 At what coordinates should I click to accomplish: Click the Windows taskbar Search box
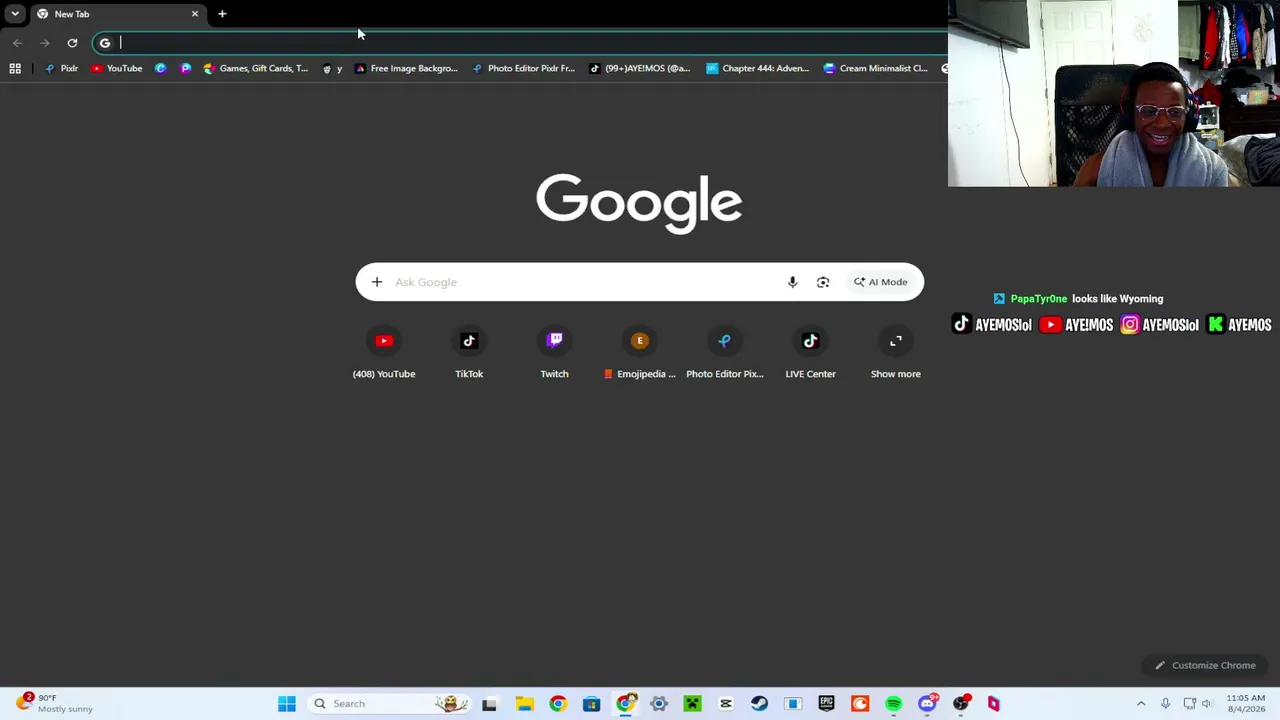pyautogui.click(x=390, y=703)
